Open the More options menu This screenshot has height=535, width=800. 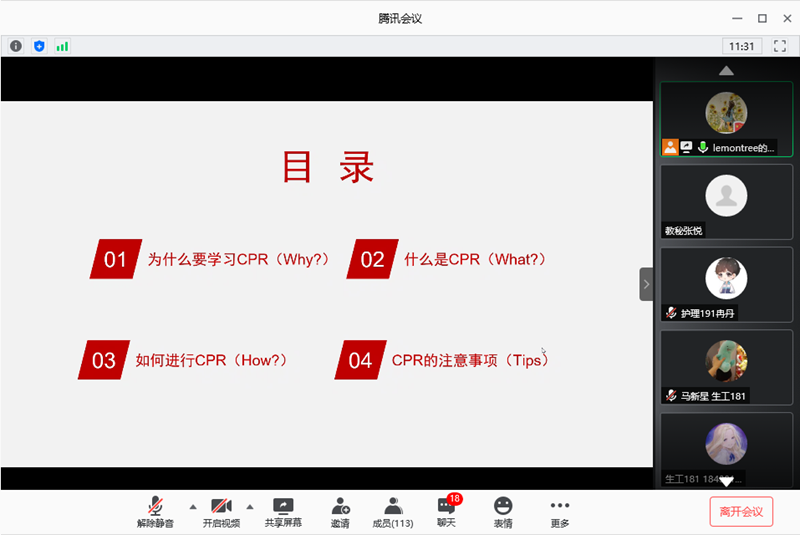pos(560,511)
